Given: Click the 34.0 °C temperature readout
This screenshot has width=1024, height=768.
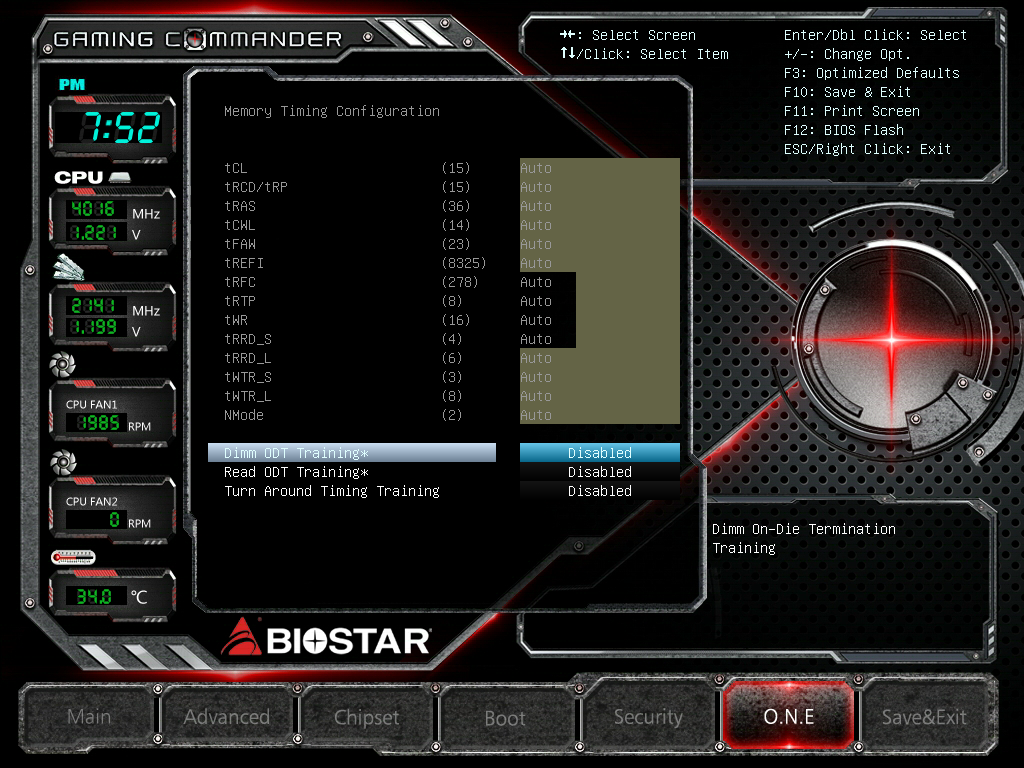Looking at the screenshot, I should pos(95,596).
